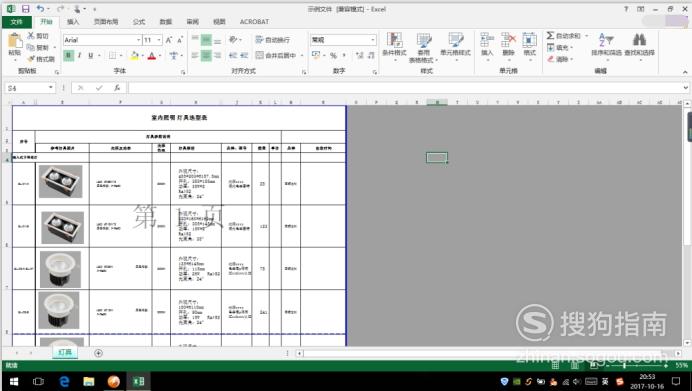
Task: Toggle align text left
Action: [195, 55]
